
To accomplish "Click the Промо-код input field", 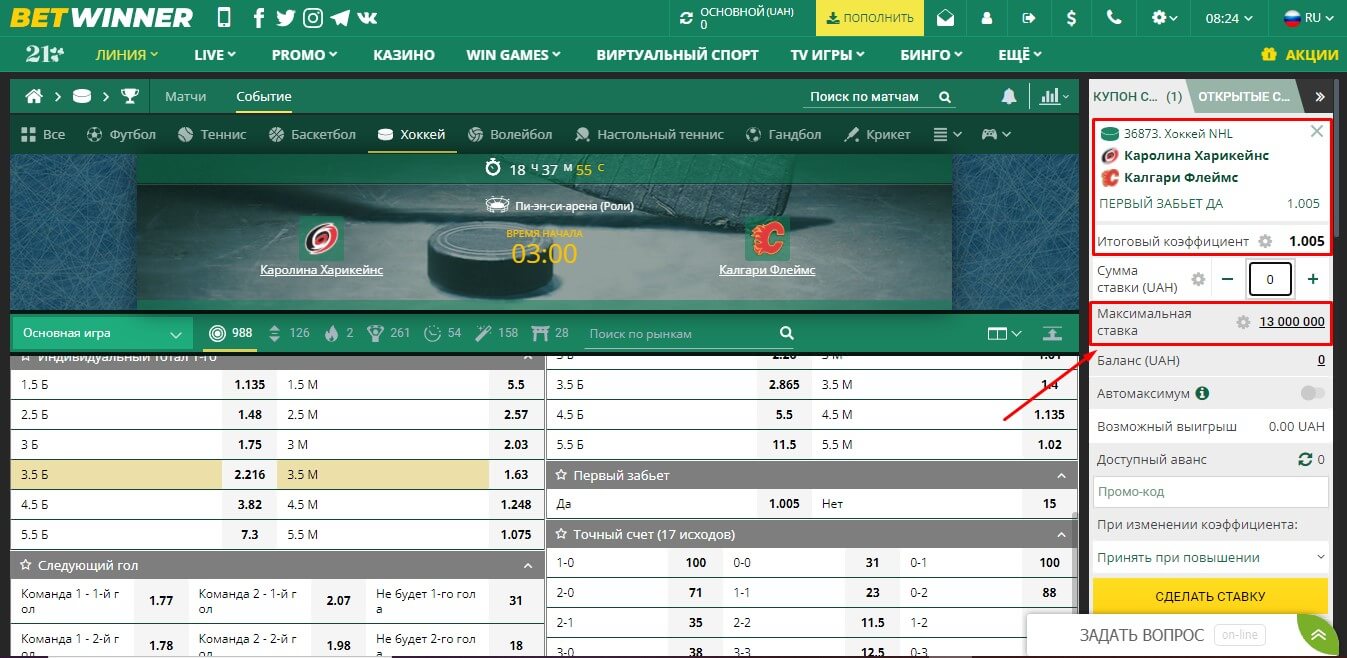I will [x=1210, y=492].
